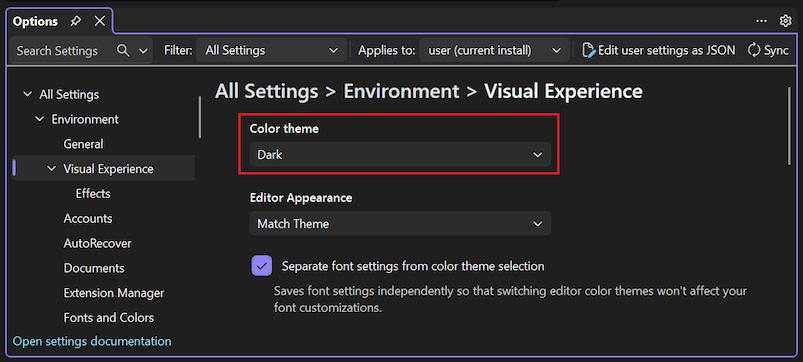Image resolution: width=803 pixels, height=362 pixels.
Task: Open Extension Manager settings
Action: point(114,293)
